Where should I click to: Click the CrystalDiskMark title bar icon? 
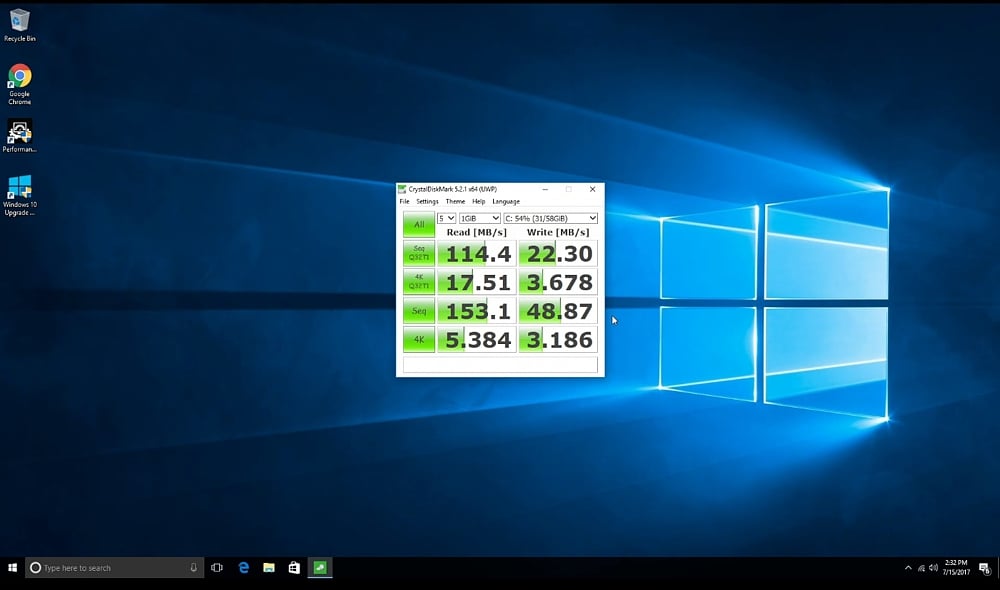coord(403,189)
